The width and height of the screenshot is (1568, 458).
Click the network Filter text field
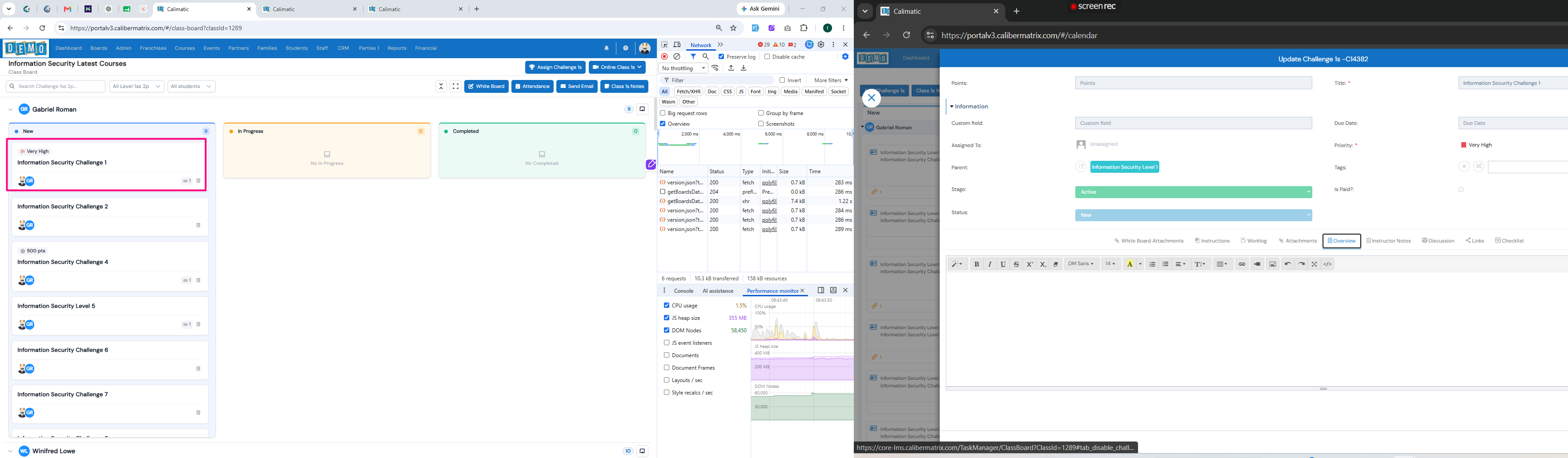pyautogui.click(x=717, y=80)
